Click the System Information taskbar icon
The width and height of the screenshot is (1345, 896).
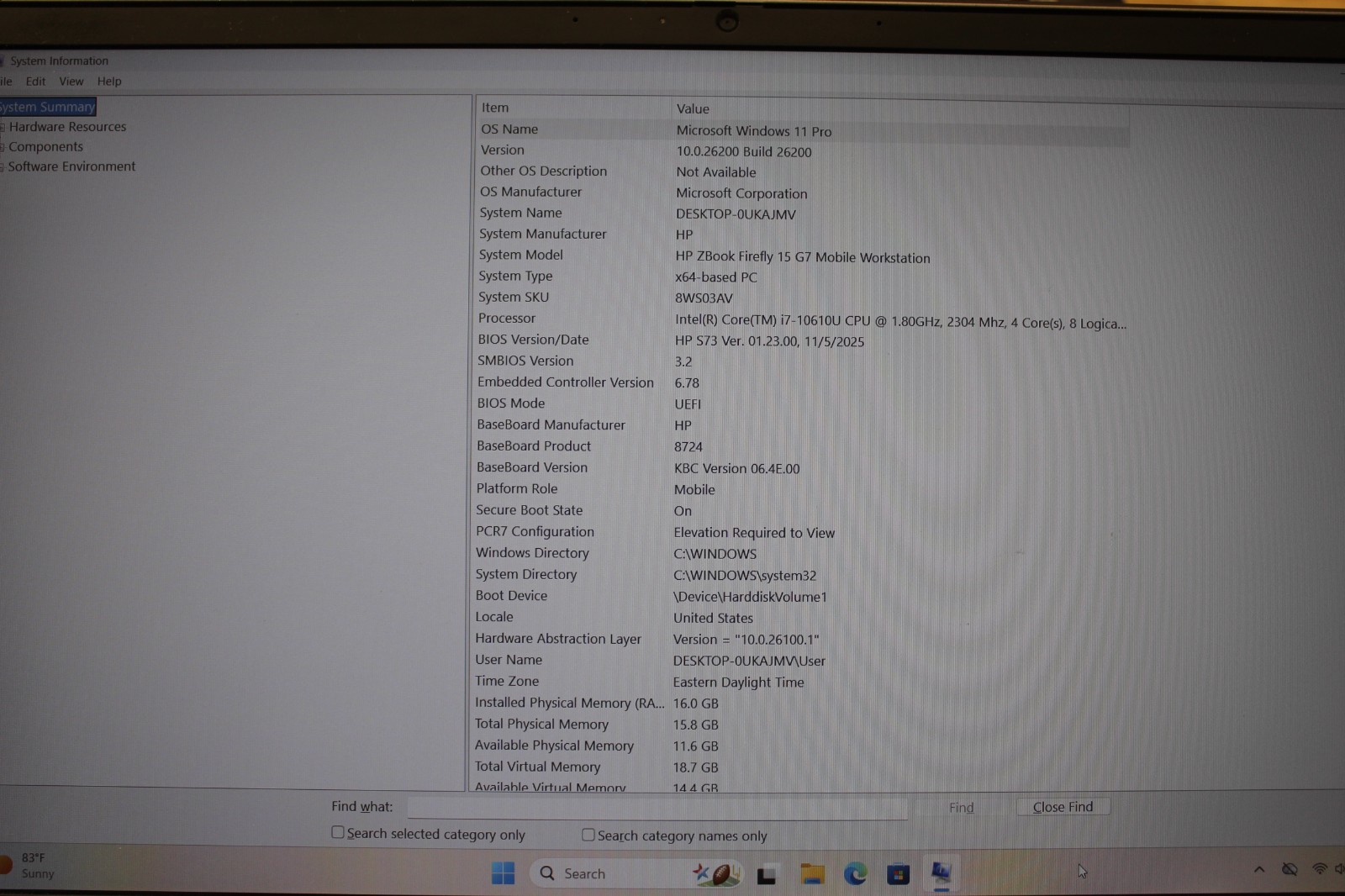point(941,873)
